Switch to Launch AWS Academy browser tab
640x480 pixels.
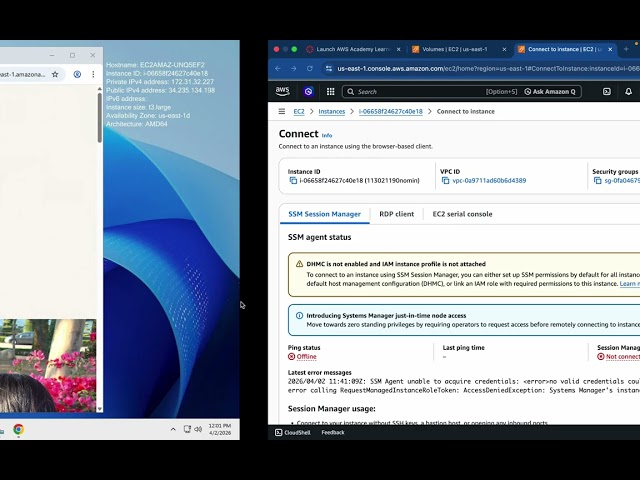point(353,49)
